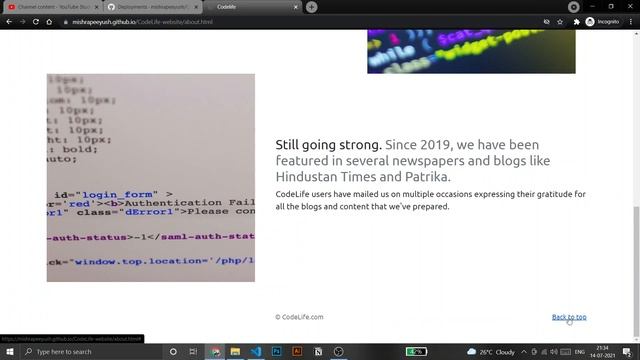Click the Type here to search box
The height and width of the screenshot is (360, 640).
[x=91, y=351]
